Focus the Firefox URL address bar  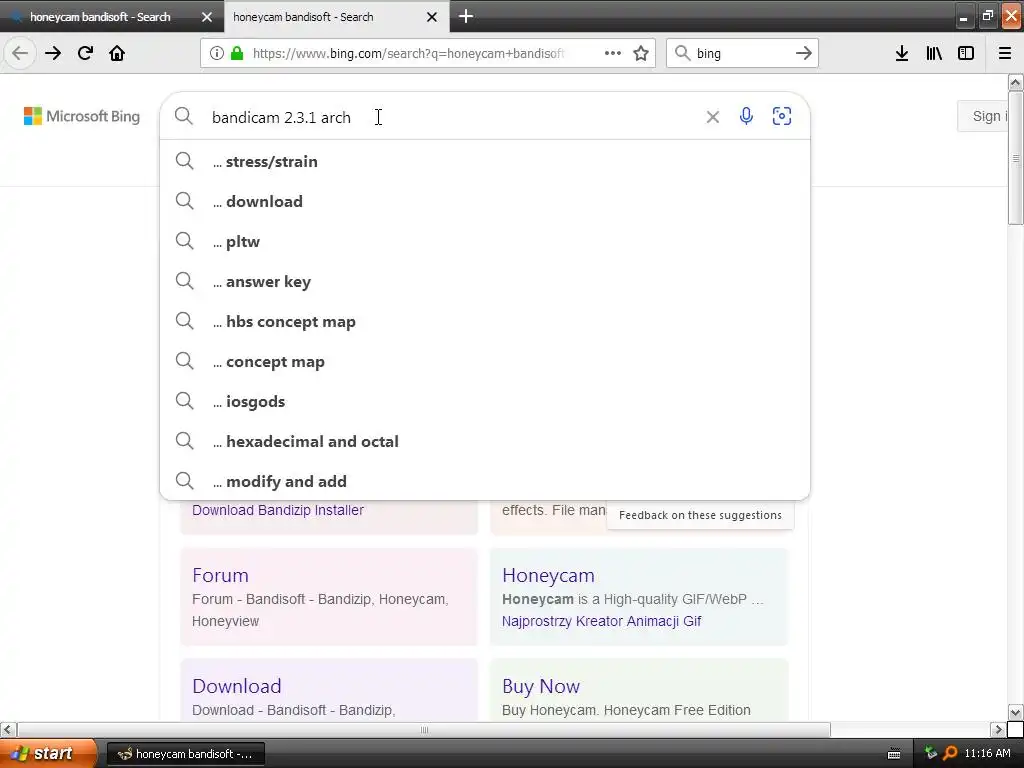[408, 53]
